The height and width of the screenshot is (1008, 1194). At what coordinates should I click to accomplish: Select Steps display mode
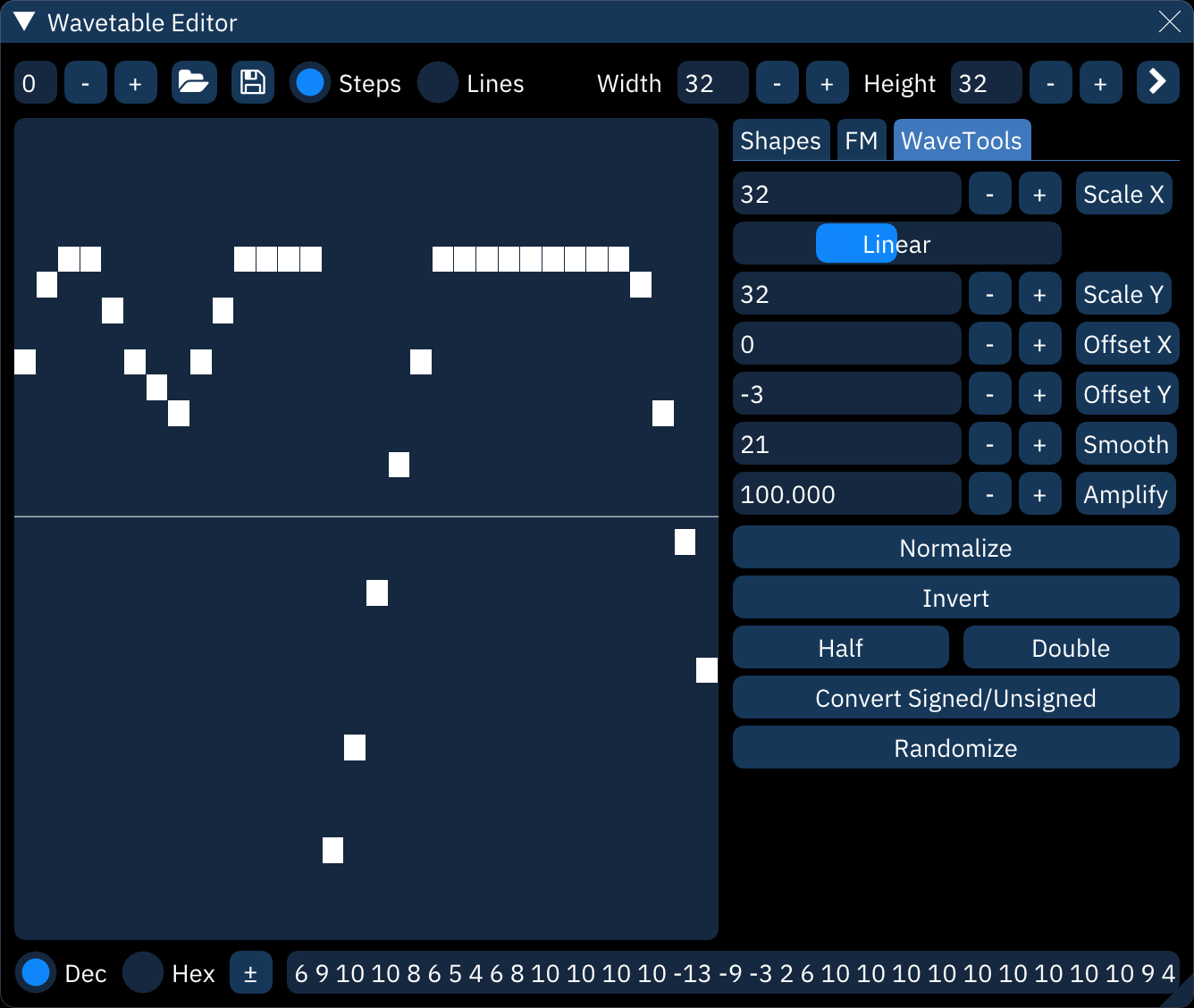click(310, 83)
